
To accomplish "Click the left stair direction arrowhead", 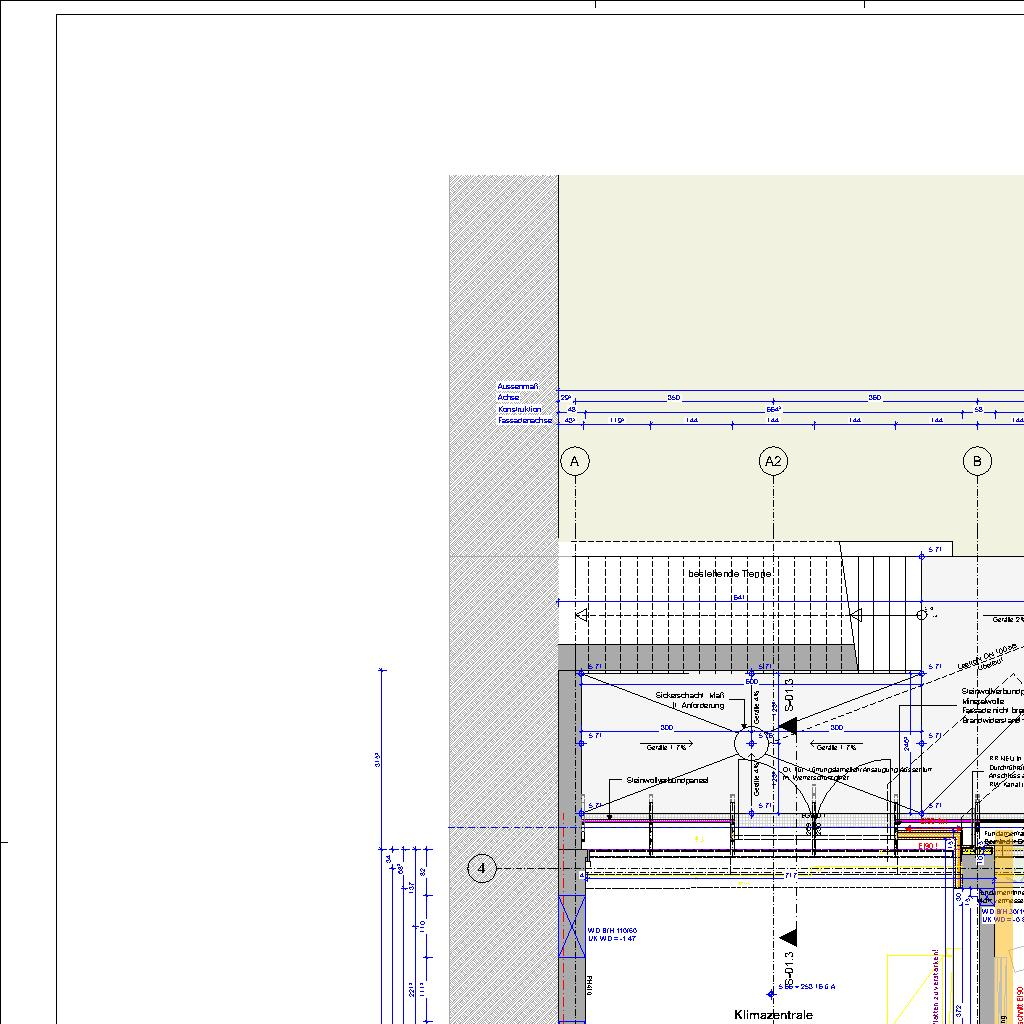I will (582, 615).
